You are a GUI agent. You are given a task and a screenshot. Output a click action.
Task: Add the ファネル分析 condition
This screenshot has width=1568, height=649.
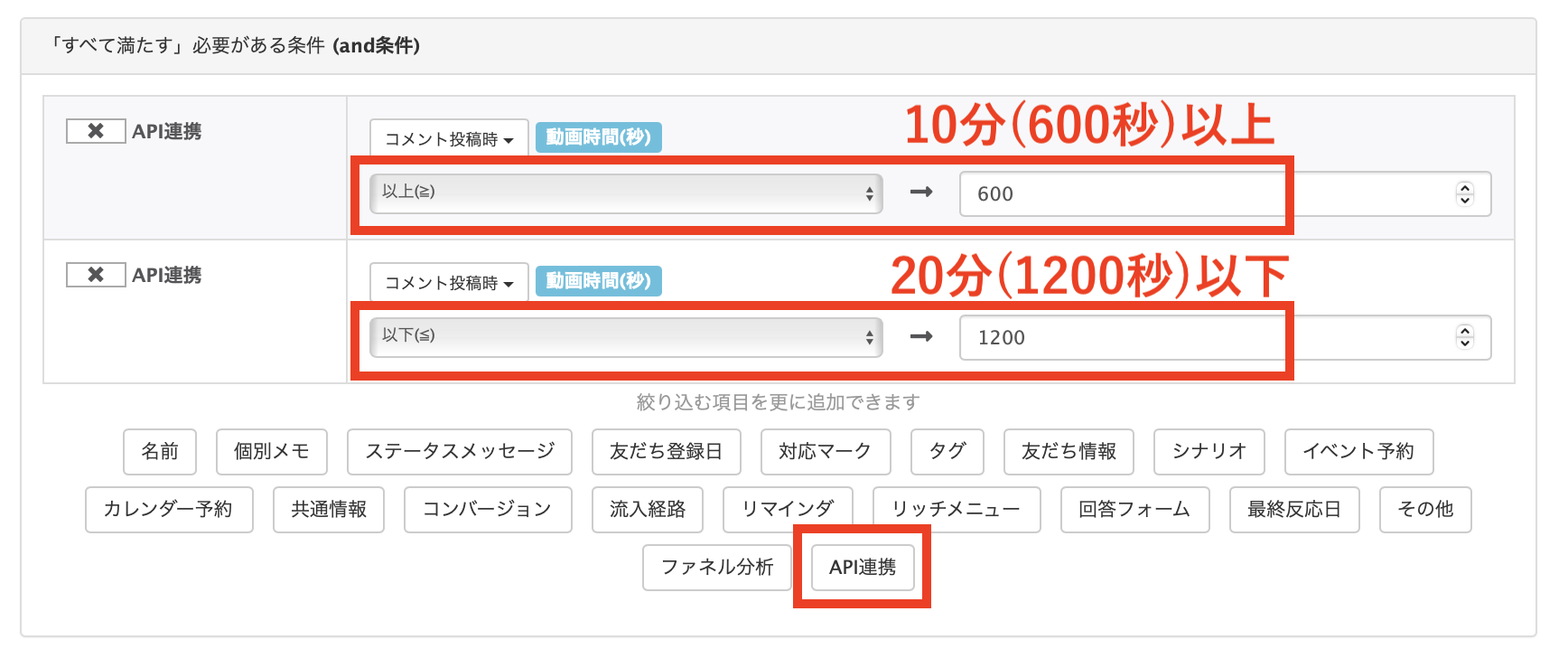pos(716,568)
